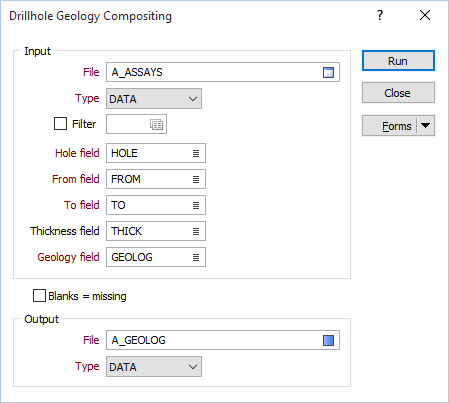Screen dimensions: 449x403
Task: Open file browser icon for output A_GEOLOG file
Action: click(x=328, y=340)
